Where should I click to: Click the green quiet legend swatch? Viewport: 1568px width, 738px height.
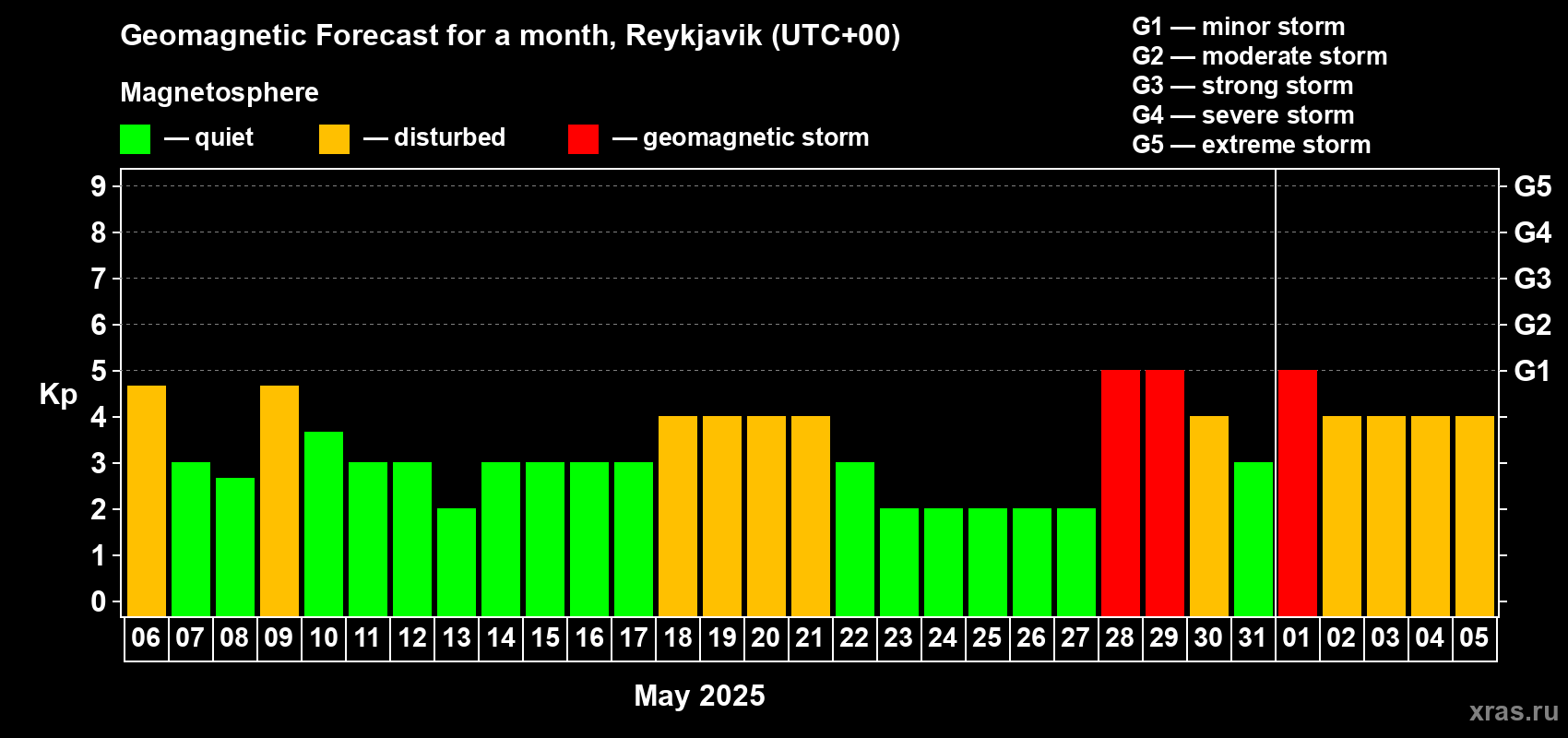(x=136, y=139)
